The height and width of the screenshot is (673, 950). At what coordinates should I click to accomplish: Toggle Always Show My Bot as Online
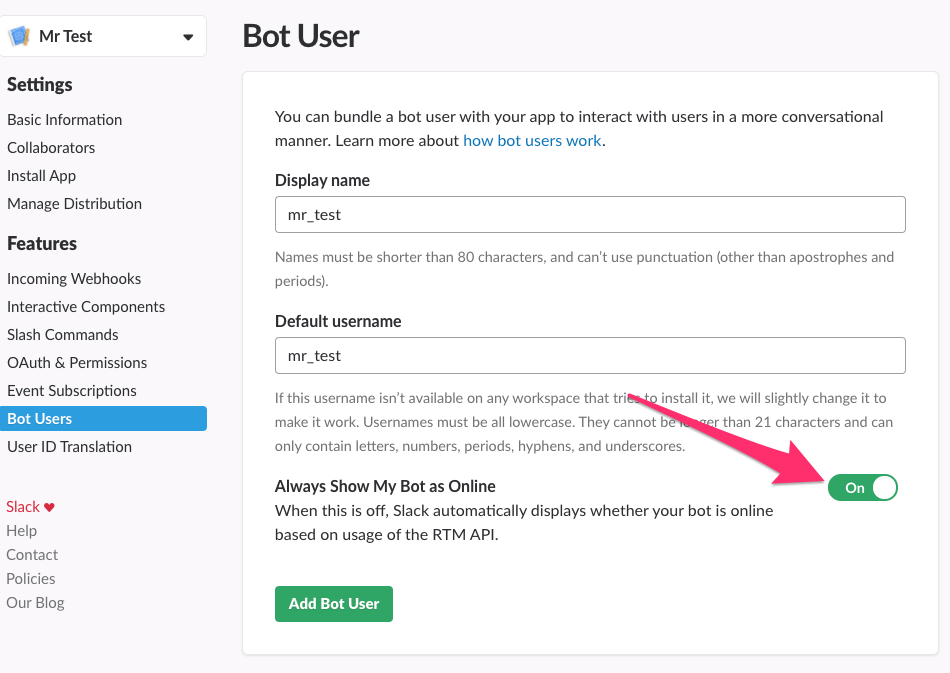(862, 488)
